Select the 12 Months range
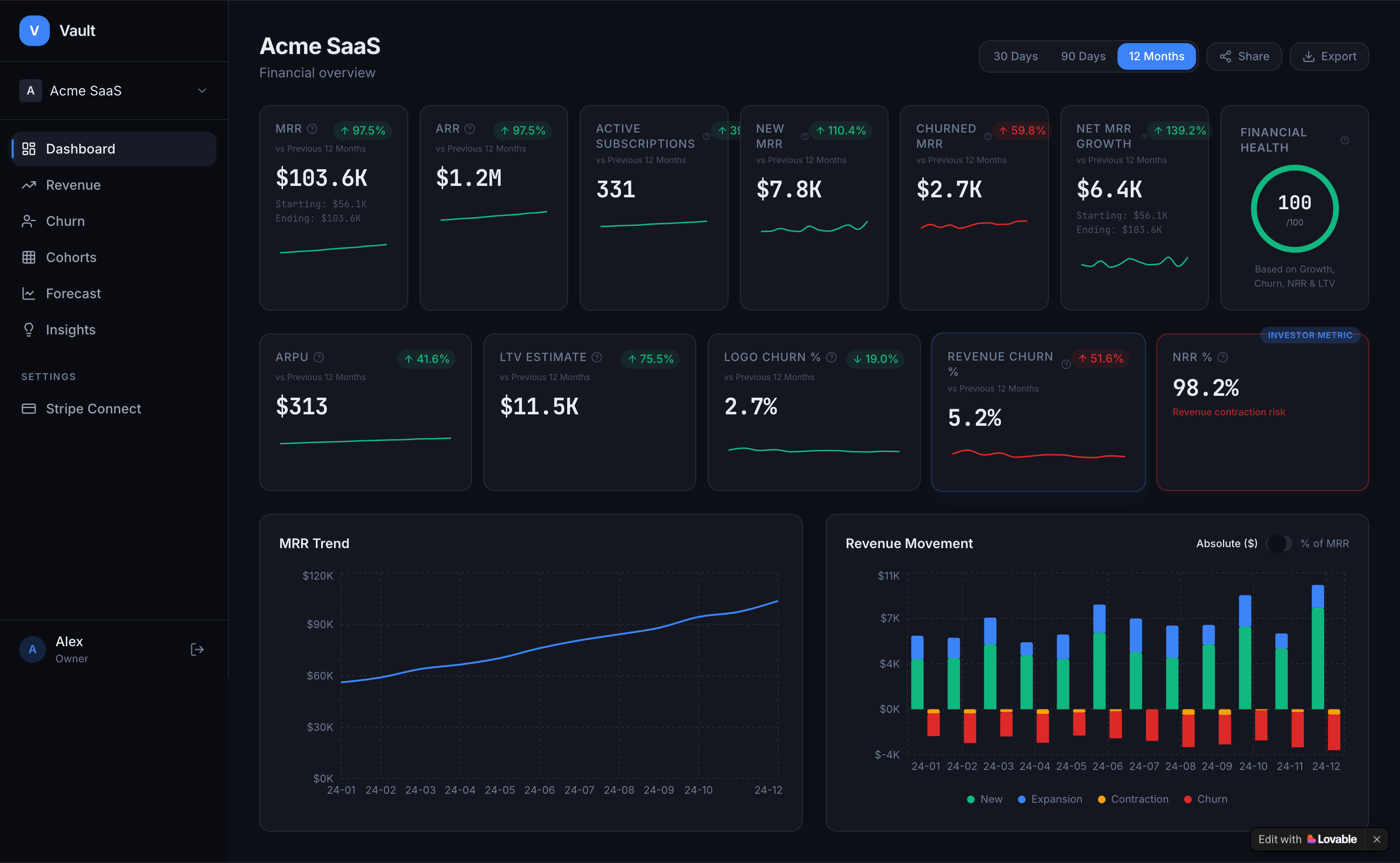This screenshot has width=1400, height=863. click(x=1156, y=56)
